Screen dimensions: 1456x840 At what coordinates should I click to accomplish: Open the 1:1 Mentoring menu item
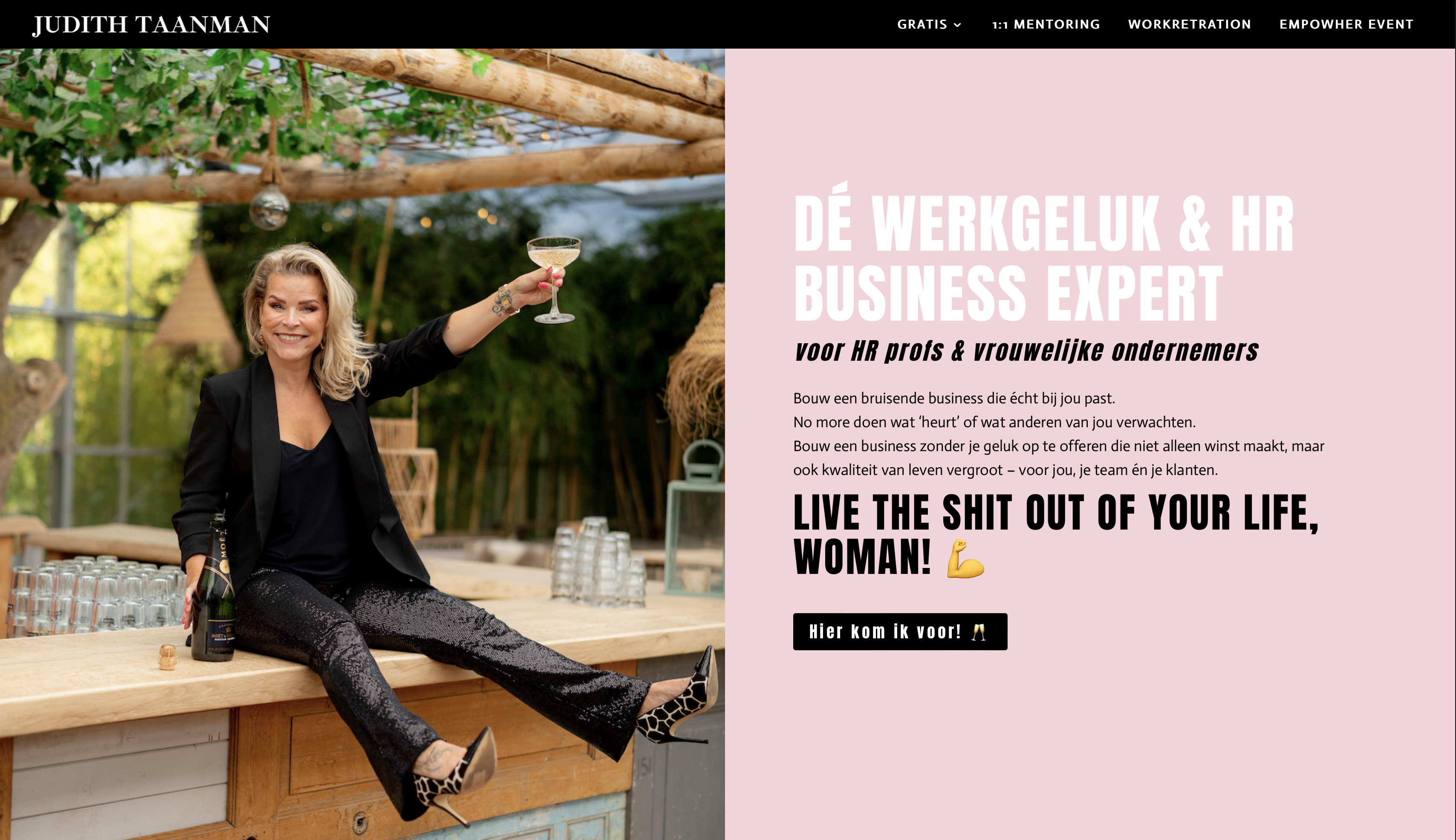(1046, 24)
